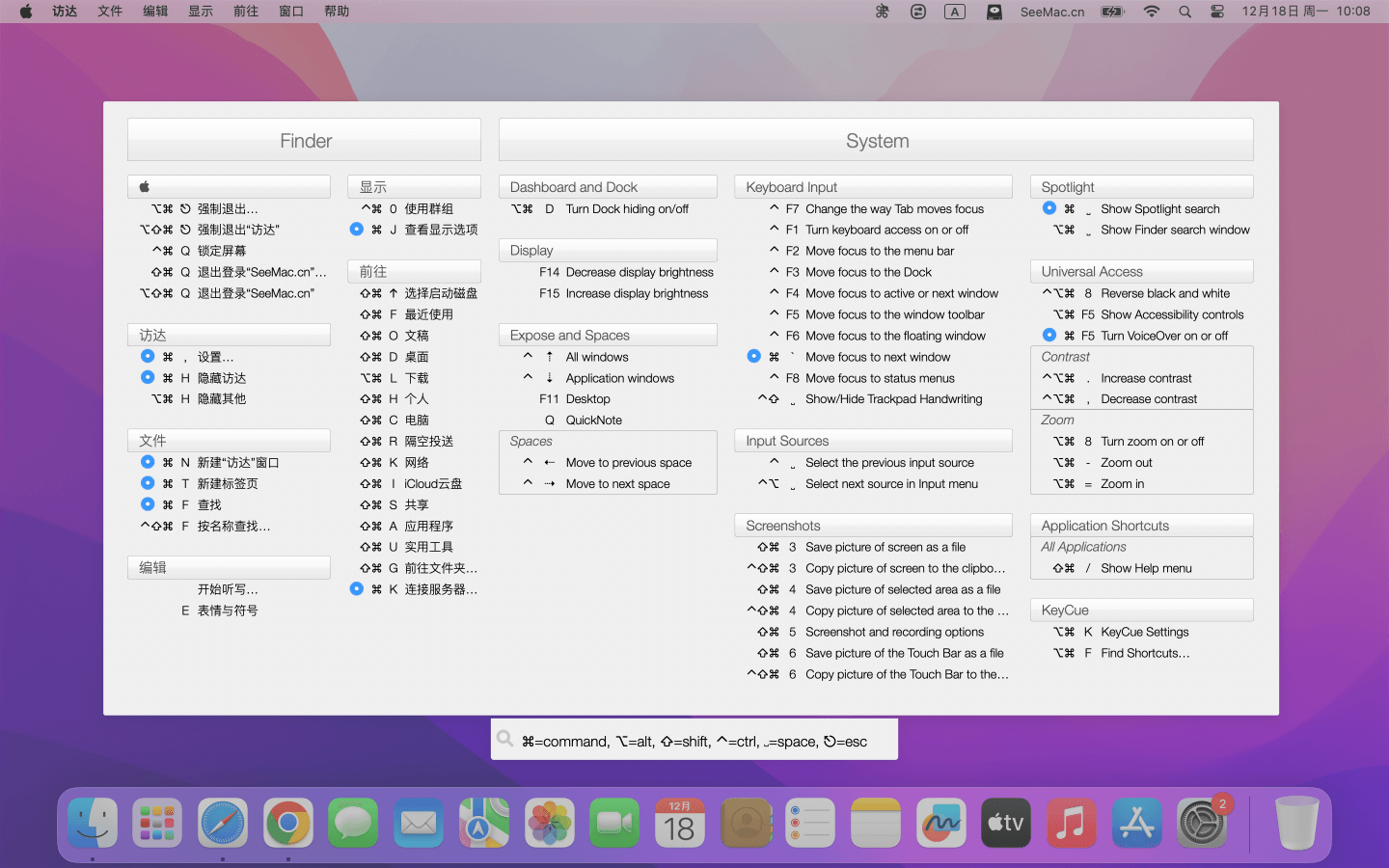Select the Find Shortcuts… entry

1144,653
